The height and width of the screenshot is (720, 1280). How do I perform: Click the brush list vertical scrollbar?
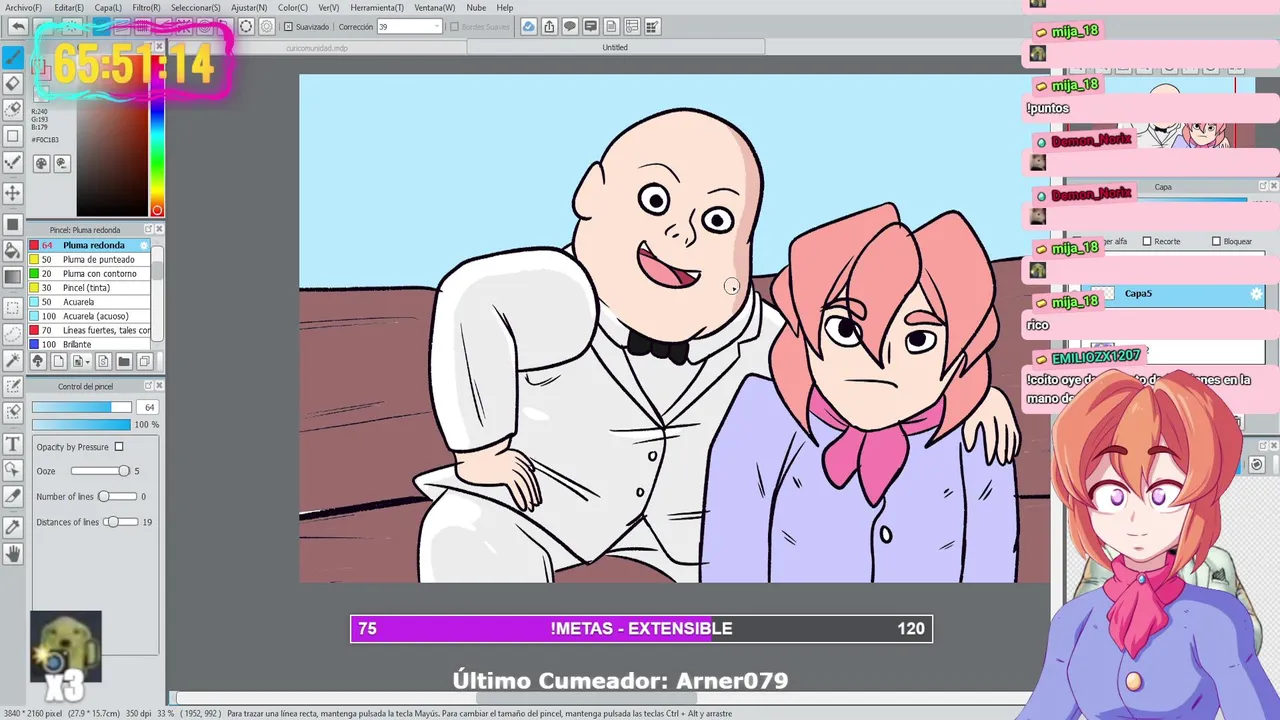[157, 294]
